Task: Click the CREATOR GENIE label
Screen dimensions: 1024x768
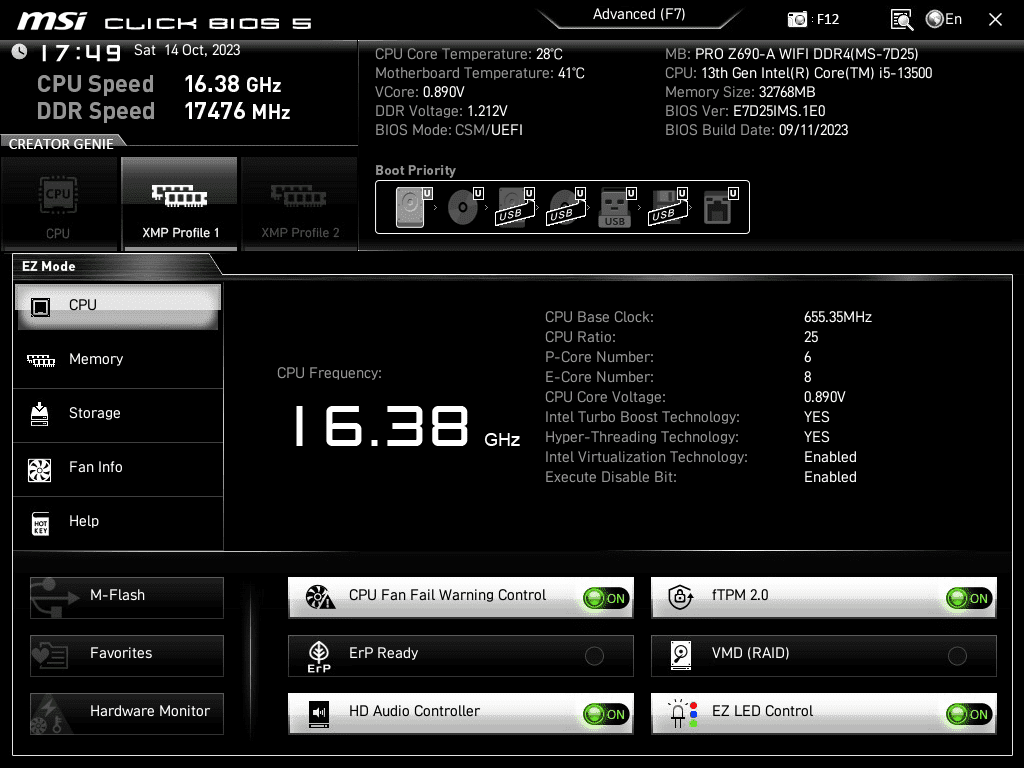Action: pyautogui.click(x=61, y=144)
